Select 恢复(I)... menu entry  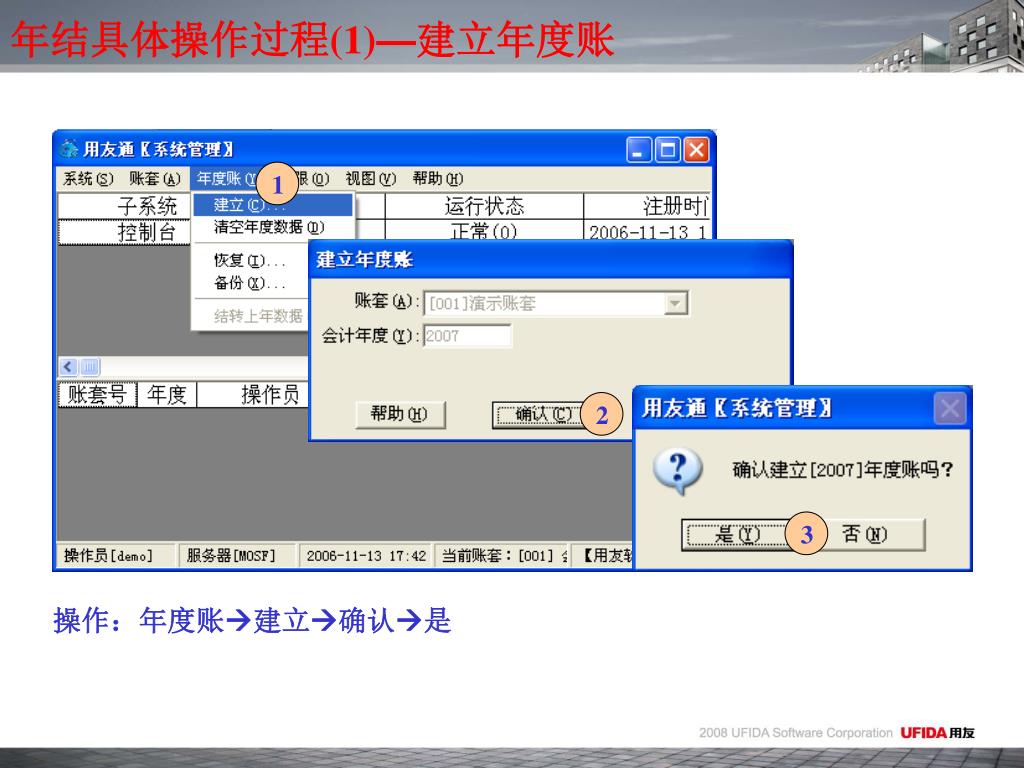tap(251, 261)
